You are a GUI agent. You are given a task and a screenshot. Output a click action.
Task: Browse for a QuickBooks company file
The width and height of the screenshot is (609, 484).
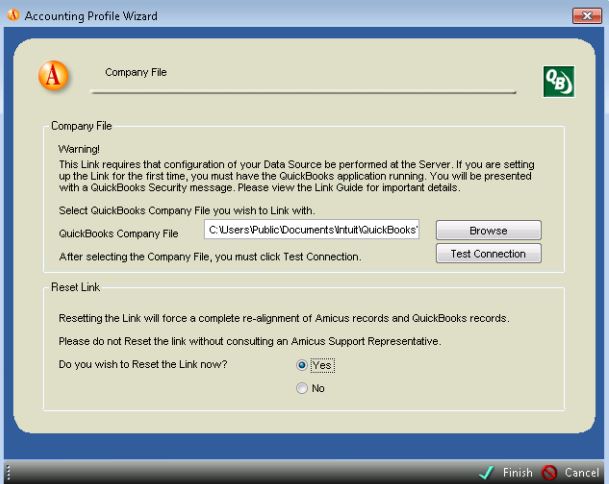[489, 230]
